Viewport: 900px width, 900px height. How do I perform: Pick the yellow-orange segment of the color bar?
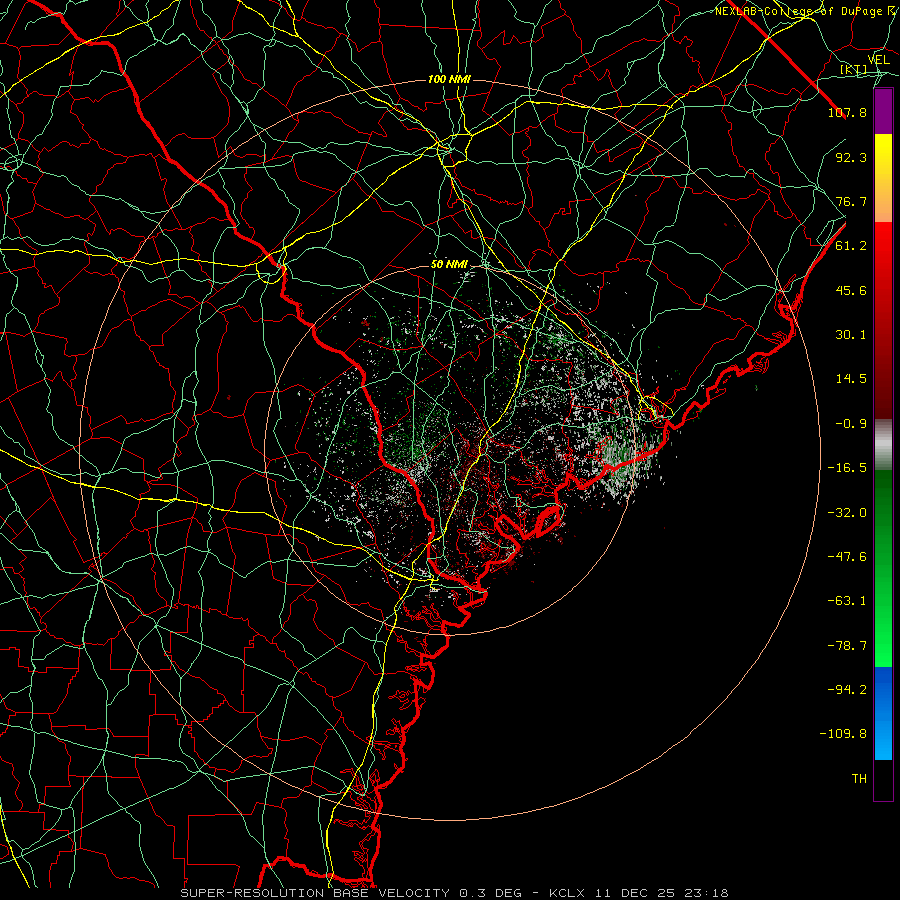click(883, 178)
